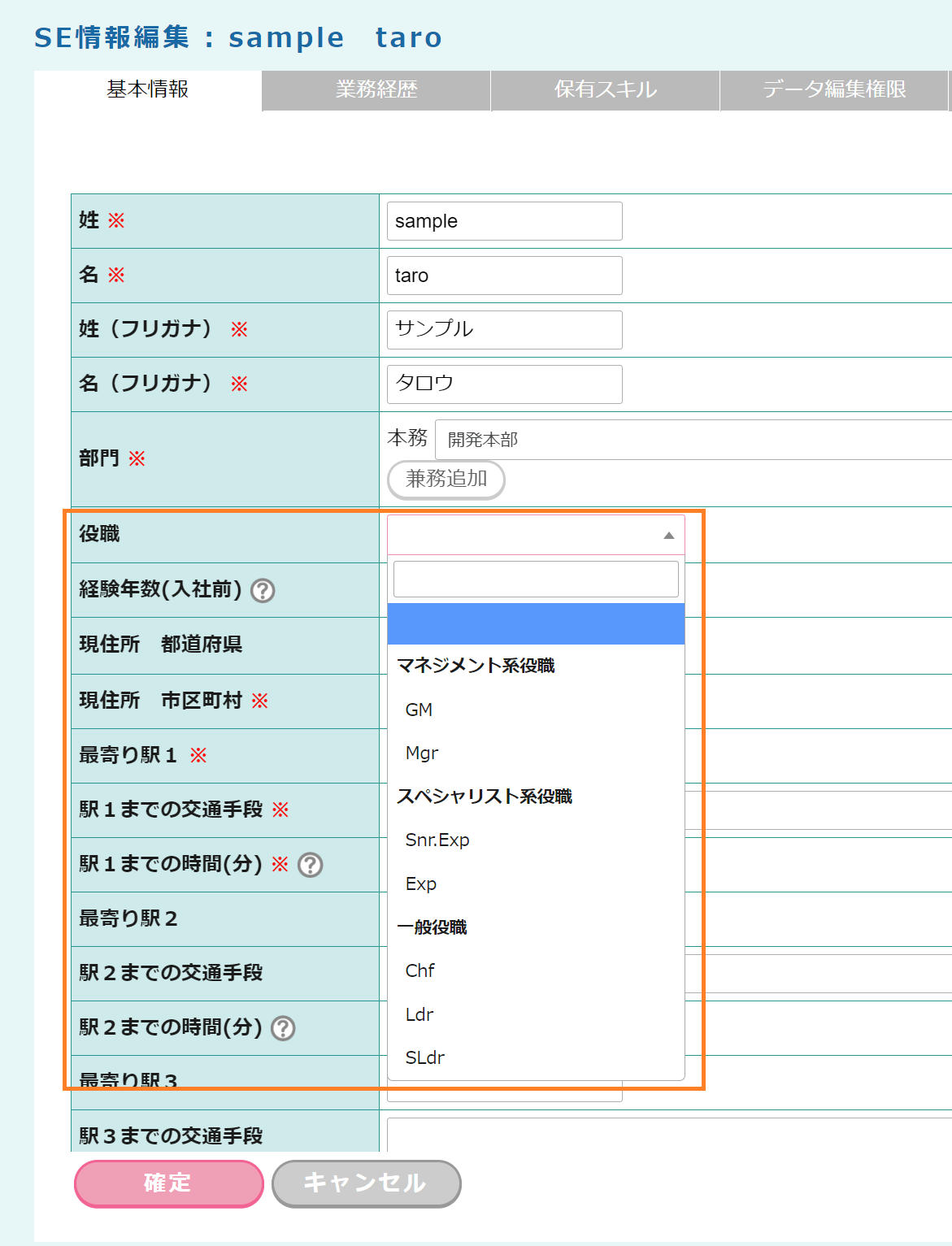Pick Ldr from the 一般役職 group
Screen dimensions: 952x1246
point(419,1014)
